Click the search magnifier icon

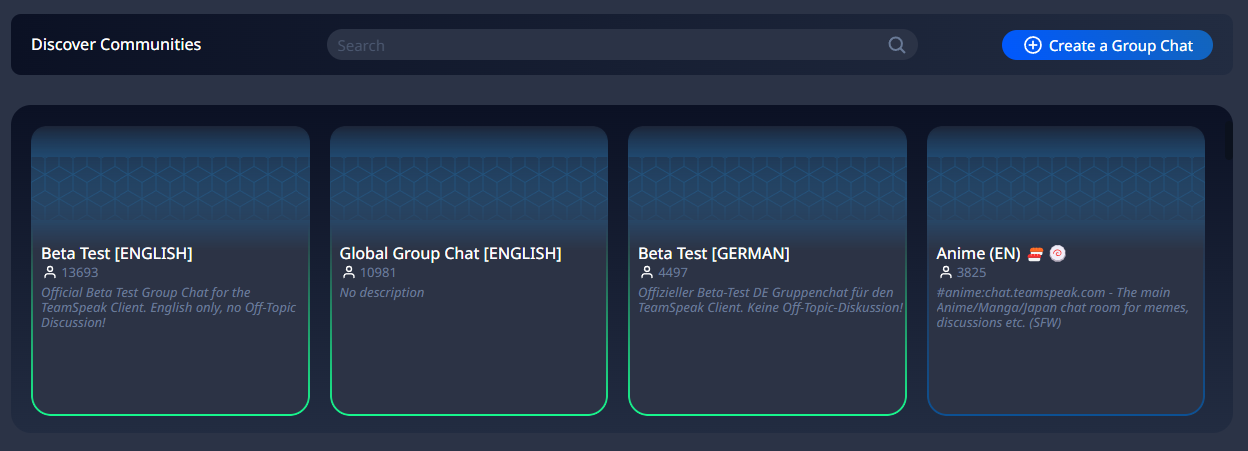coord(897,45)
